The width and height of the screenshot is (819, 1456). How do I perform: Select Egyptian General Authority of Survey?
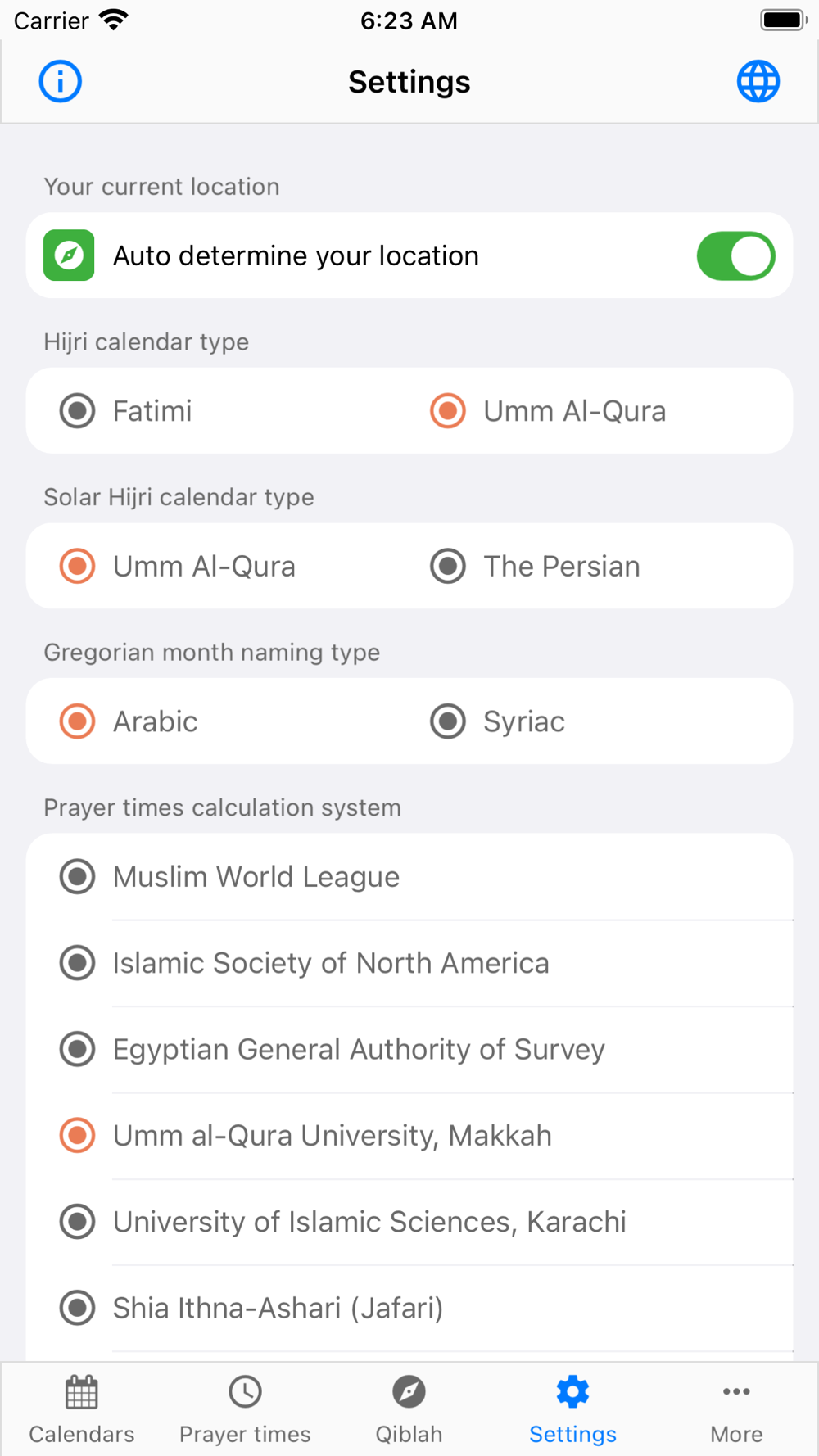78,1049
